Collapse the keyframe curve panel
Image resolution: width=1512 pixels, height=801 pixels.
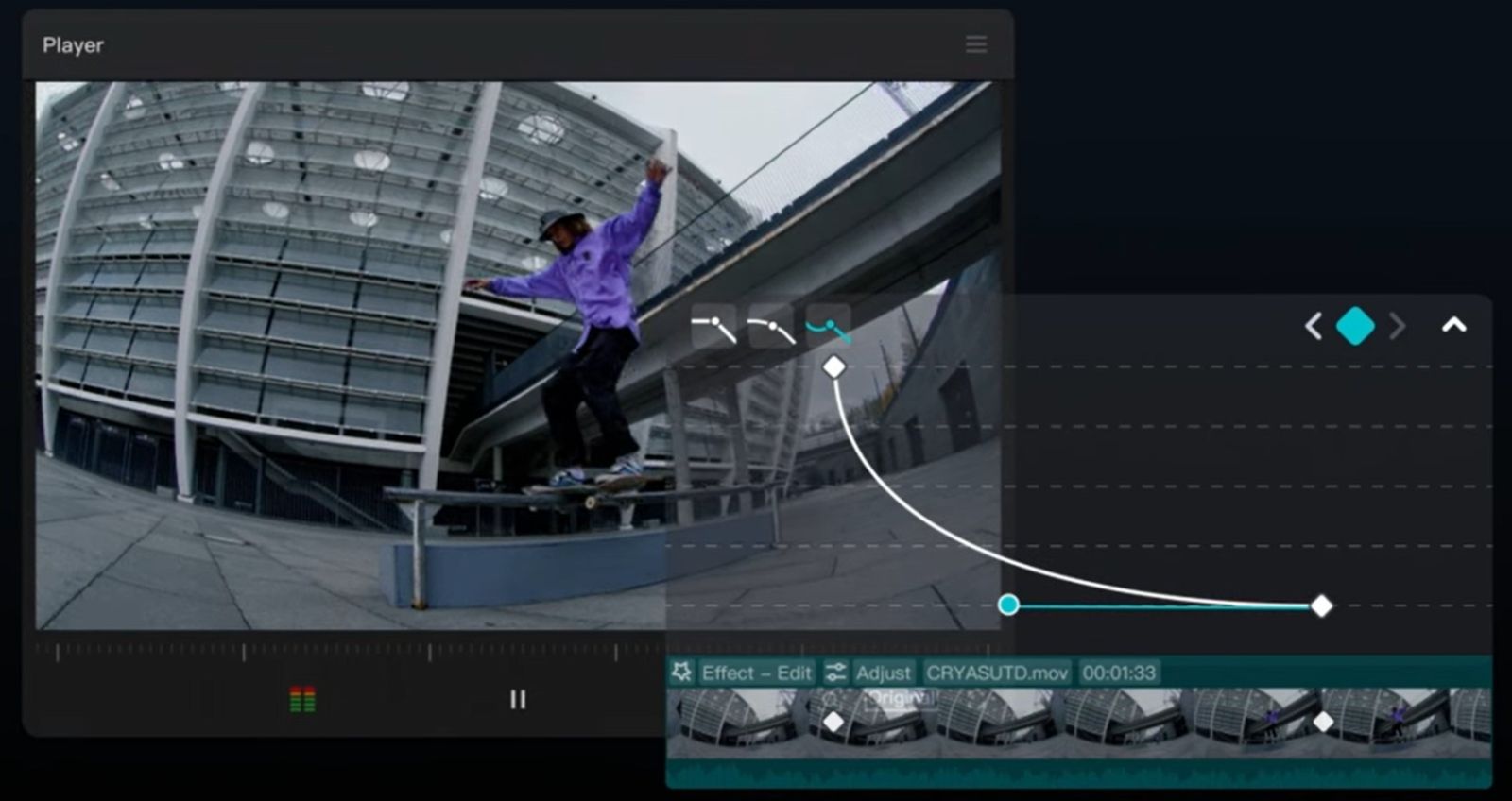pos(1453,326)
